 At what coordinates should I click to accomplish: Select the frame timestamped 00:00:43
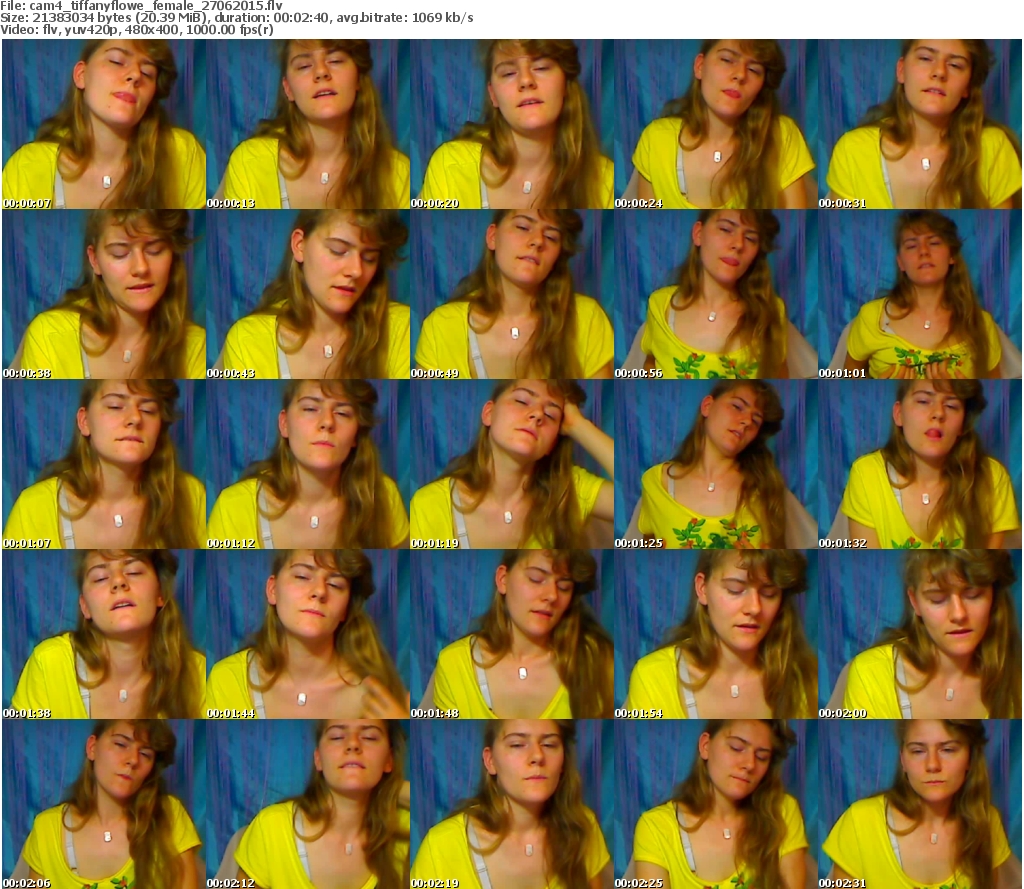point(308,294)
